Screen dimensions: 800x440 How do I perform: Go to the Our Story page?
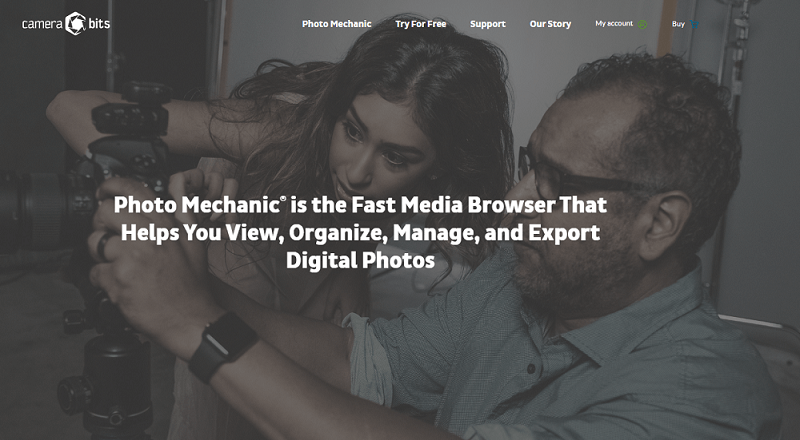pos(550,24)
